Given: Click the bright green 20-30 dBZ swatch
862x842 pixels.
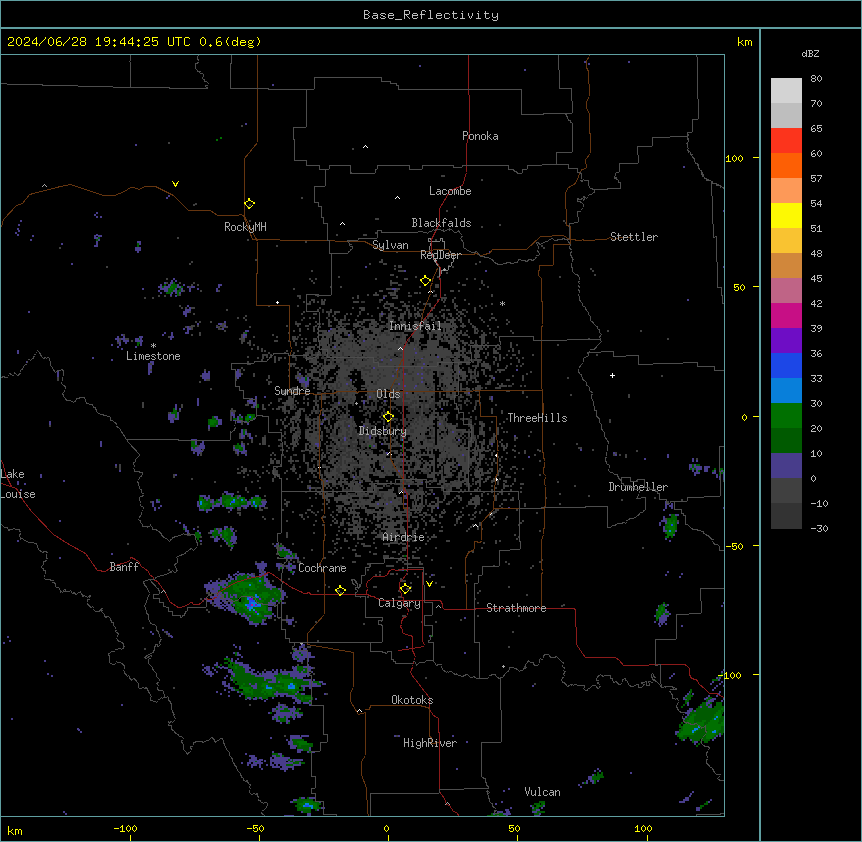Looking at the screenshot, I should point(786,416).
